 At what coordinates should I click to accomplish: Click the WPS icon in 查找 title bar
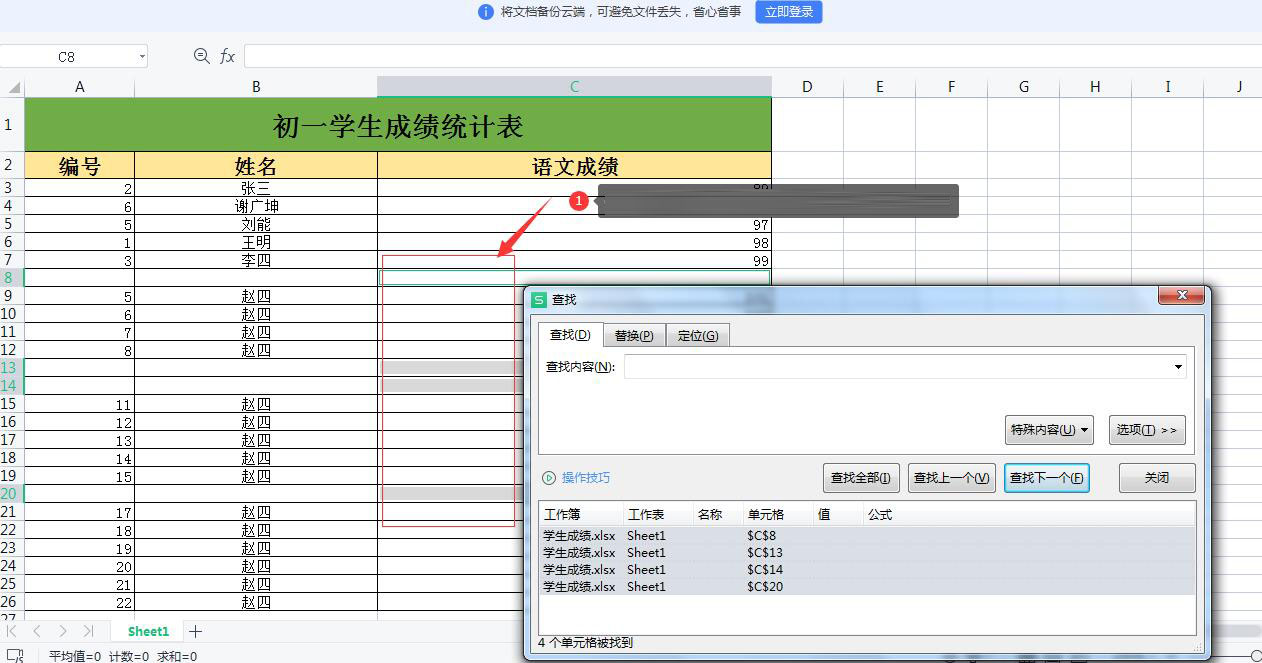point(540,299)
